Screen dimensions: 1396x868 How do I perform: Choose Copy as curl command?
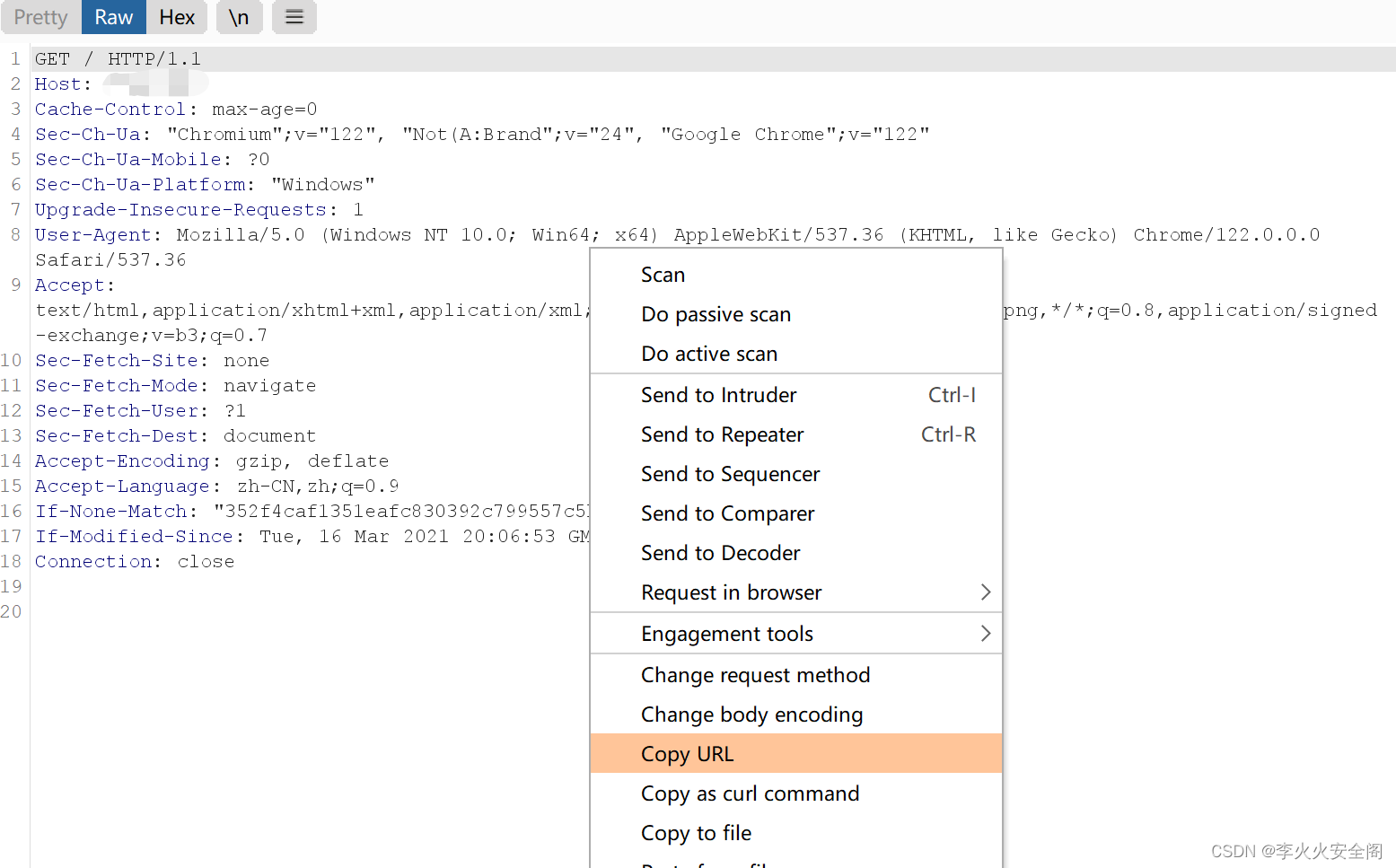tap(795, 793)
